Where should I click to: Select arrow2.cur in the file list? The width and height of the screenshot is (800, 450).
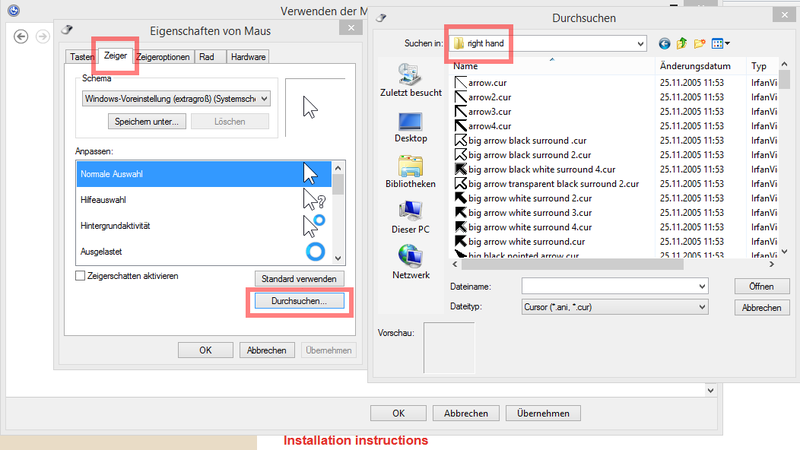[x=489, y=97]
